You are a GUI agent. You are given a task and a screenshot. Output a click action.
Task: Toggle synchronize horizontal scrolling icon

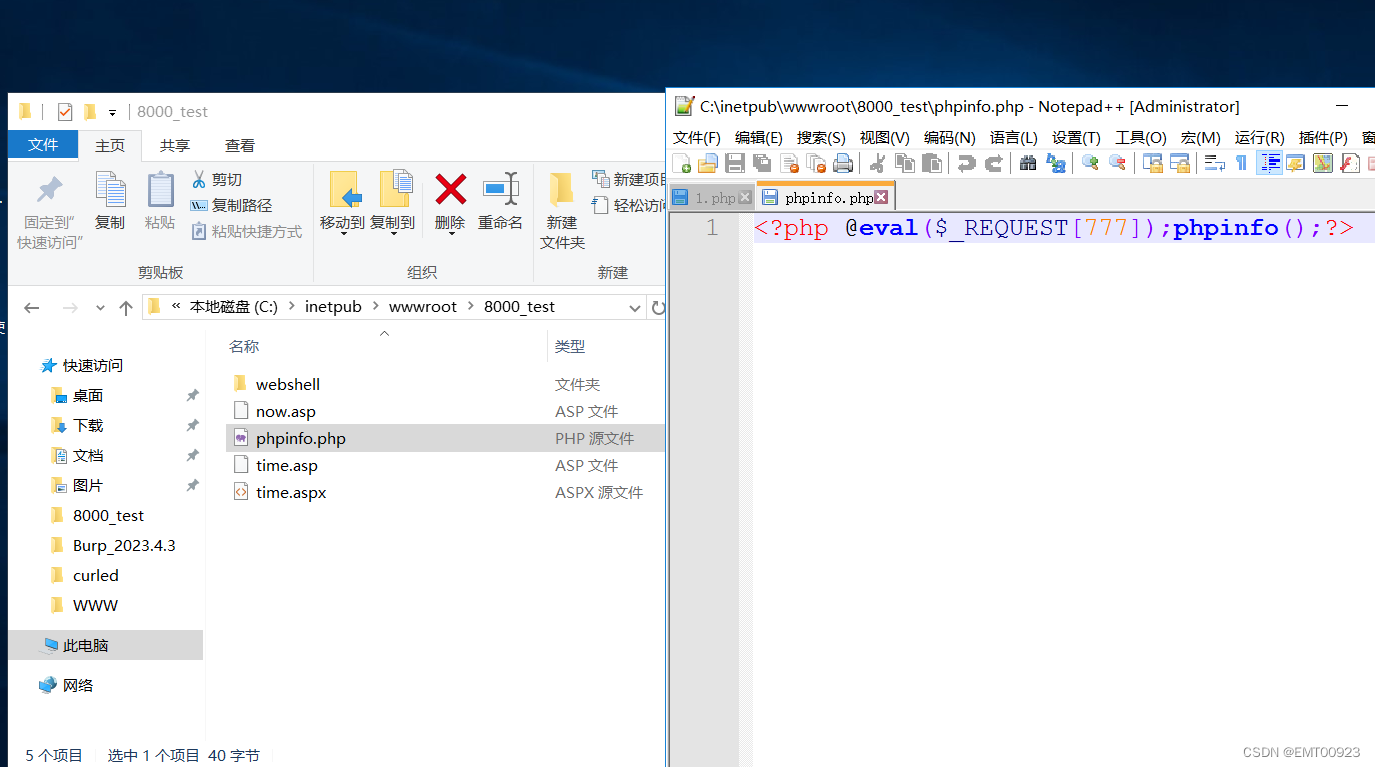tap(1180, 163)
